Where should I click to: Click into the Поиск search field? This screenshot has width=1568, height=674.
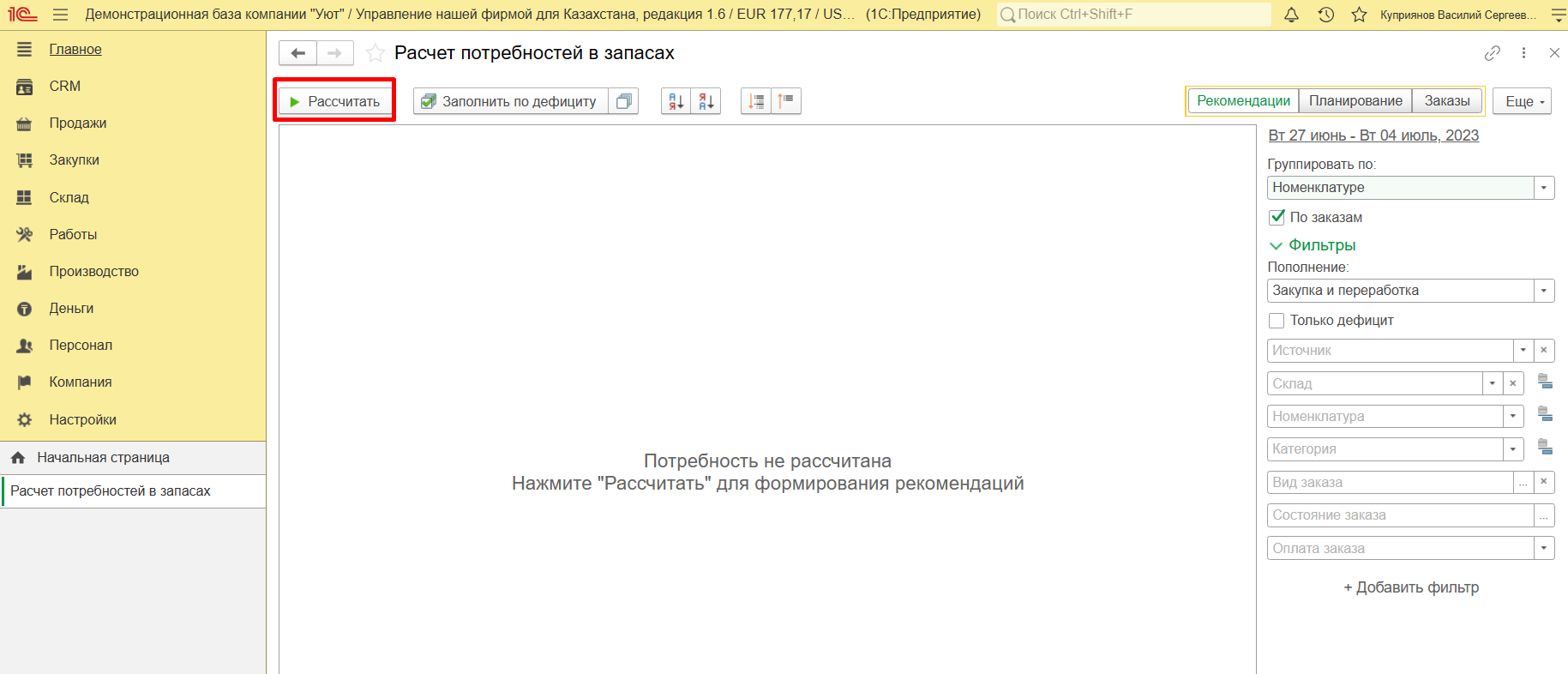point(1136,15)
